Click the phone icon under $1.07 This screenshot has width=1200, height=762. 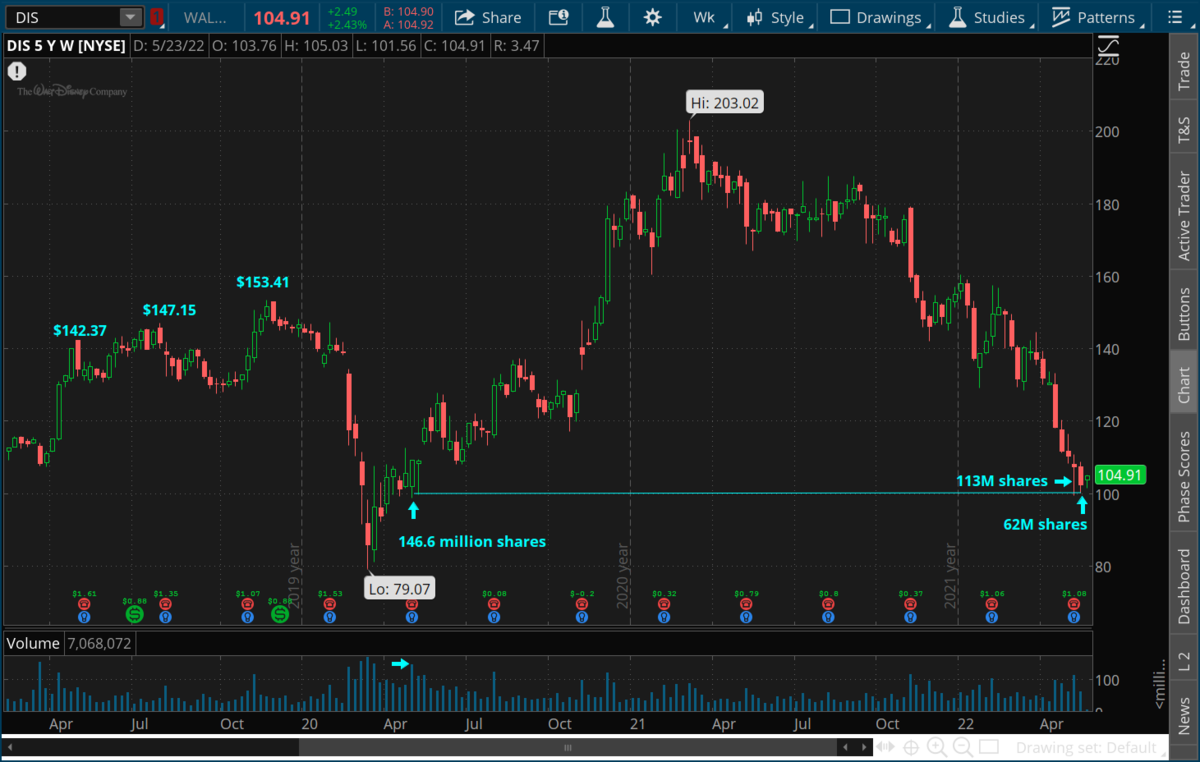tap(248, 604)
